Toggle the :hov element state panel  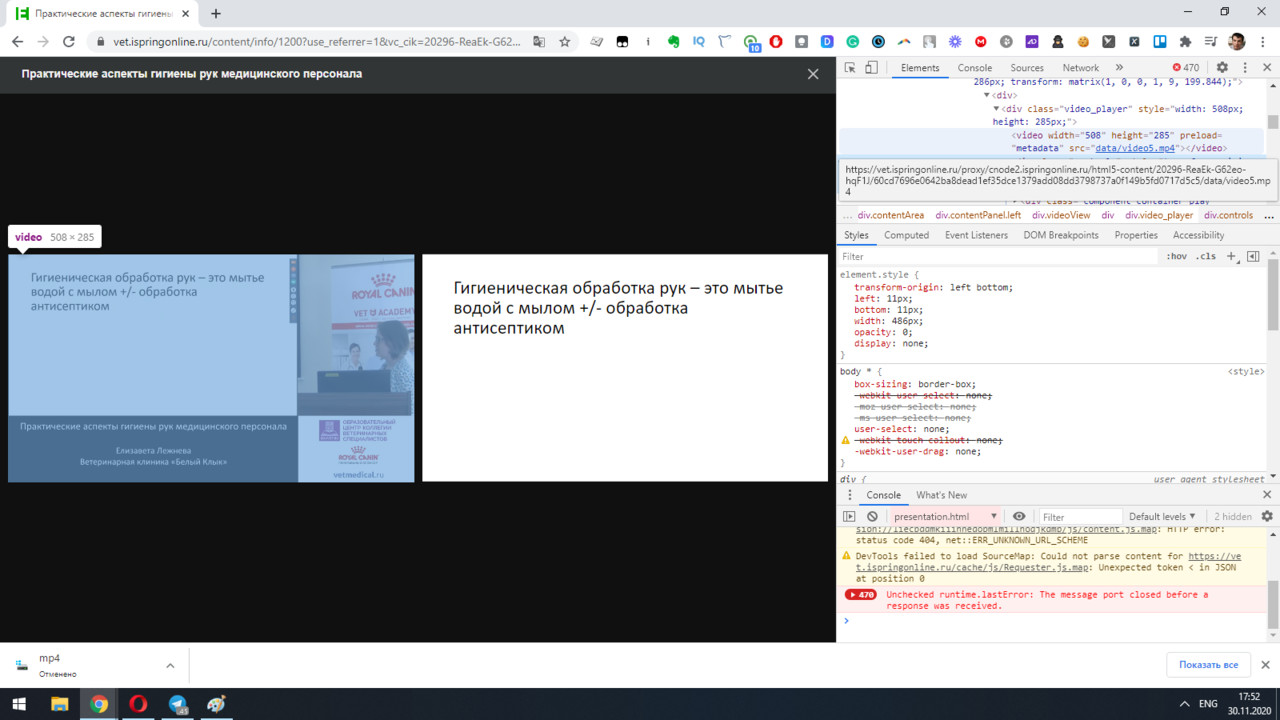tap(1176, 256)
